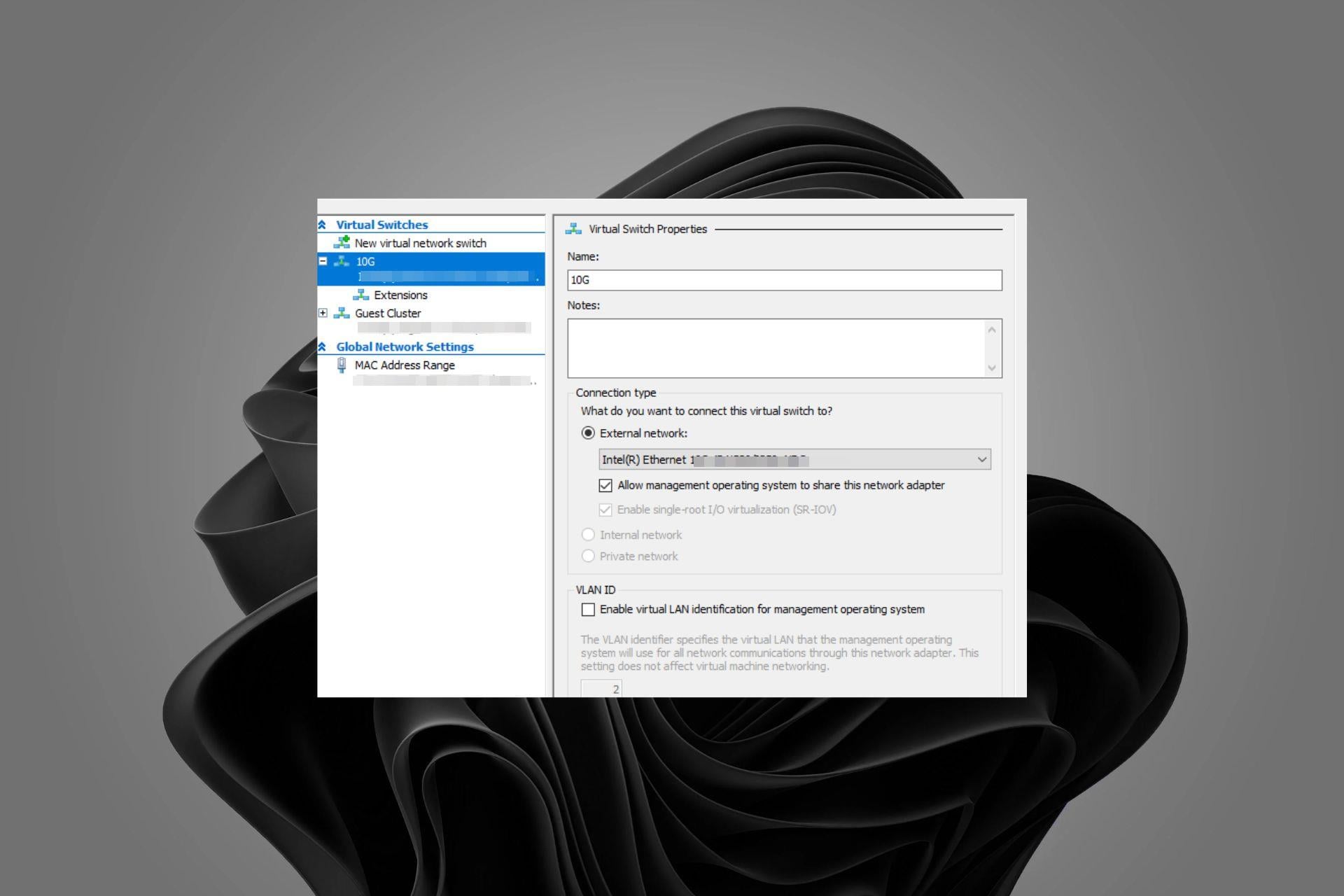
Task: Click the Guest Cluster switch icon
Action: [342, 313]
